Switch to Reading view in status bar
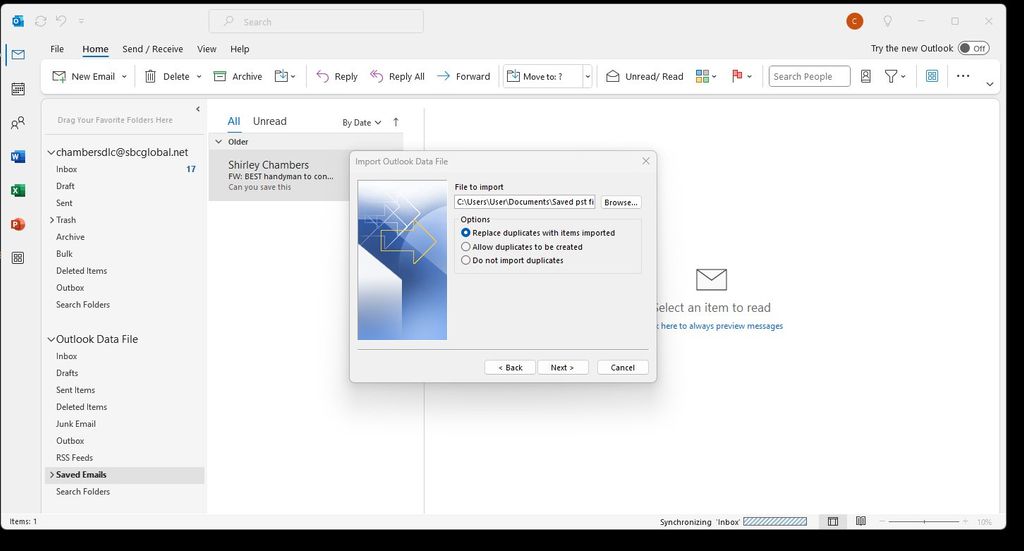Screen dimensions: 1024x551 click(x=861, y=521)
